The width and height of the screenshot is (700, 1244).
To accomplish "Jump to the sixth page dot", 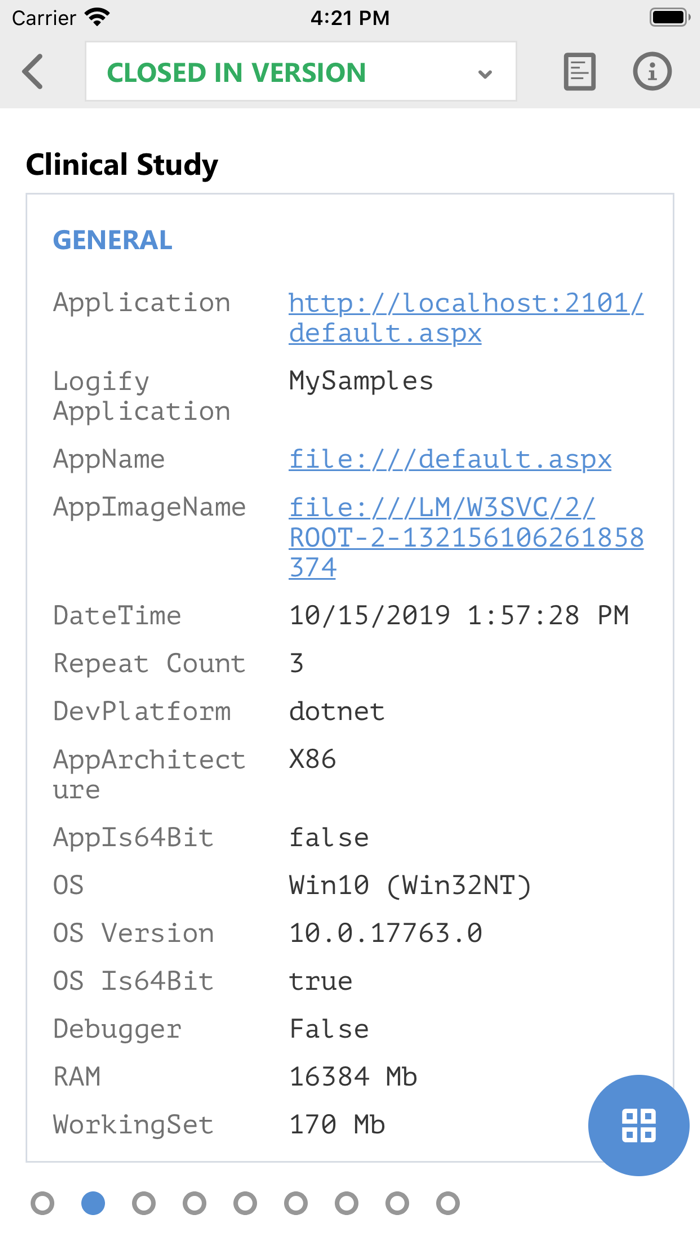I will tap(296, 1202).
